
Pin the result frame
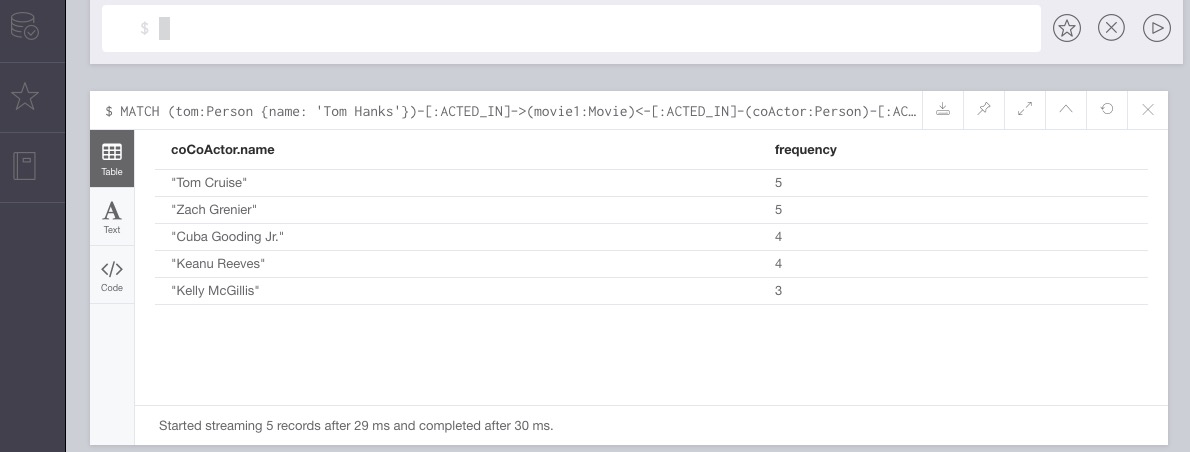pyautogui.click(x=983, y=110)
